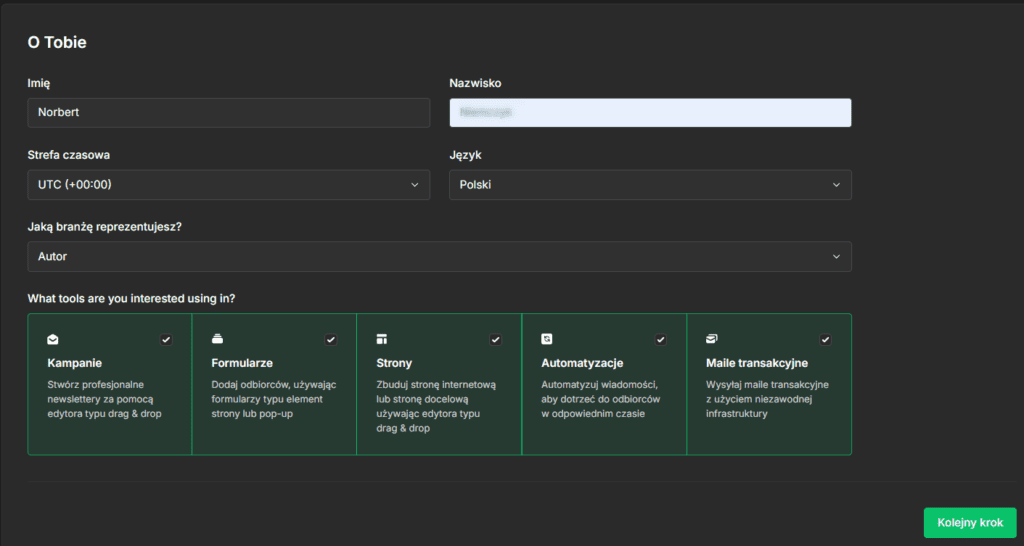
Task: Click the Kampanie envelope icon
Action: tap(53, 340)
